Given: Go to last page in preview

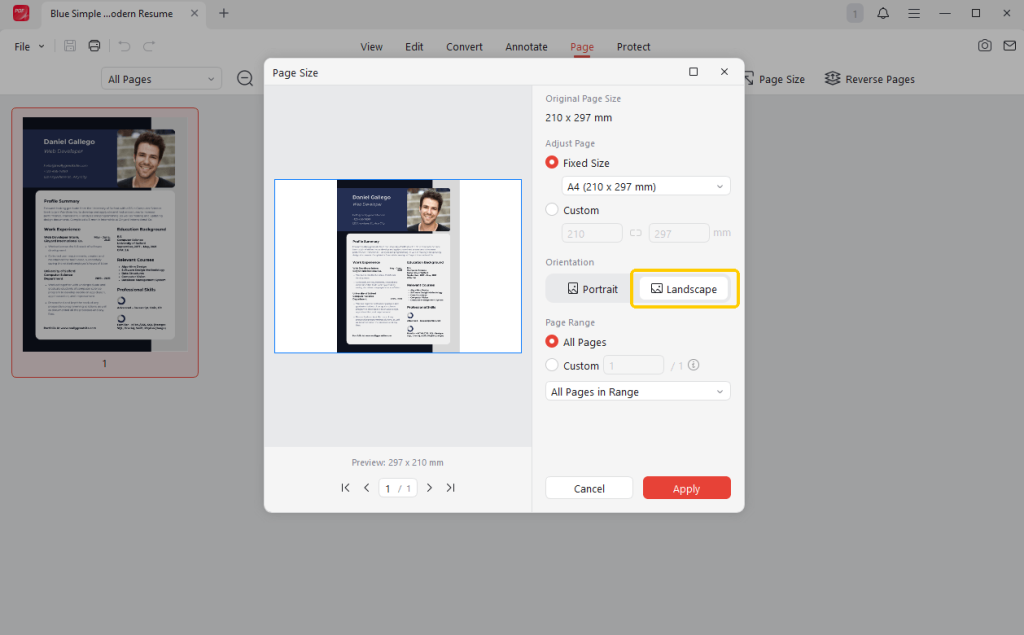Looking at the screenshot, I should click(x=450, y=488).
